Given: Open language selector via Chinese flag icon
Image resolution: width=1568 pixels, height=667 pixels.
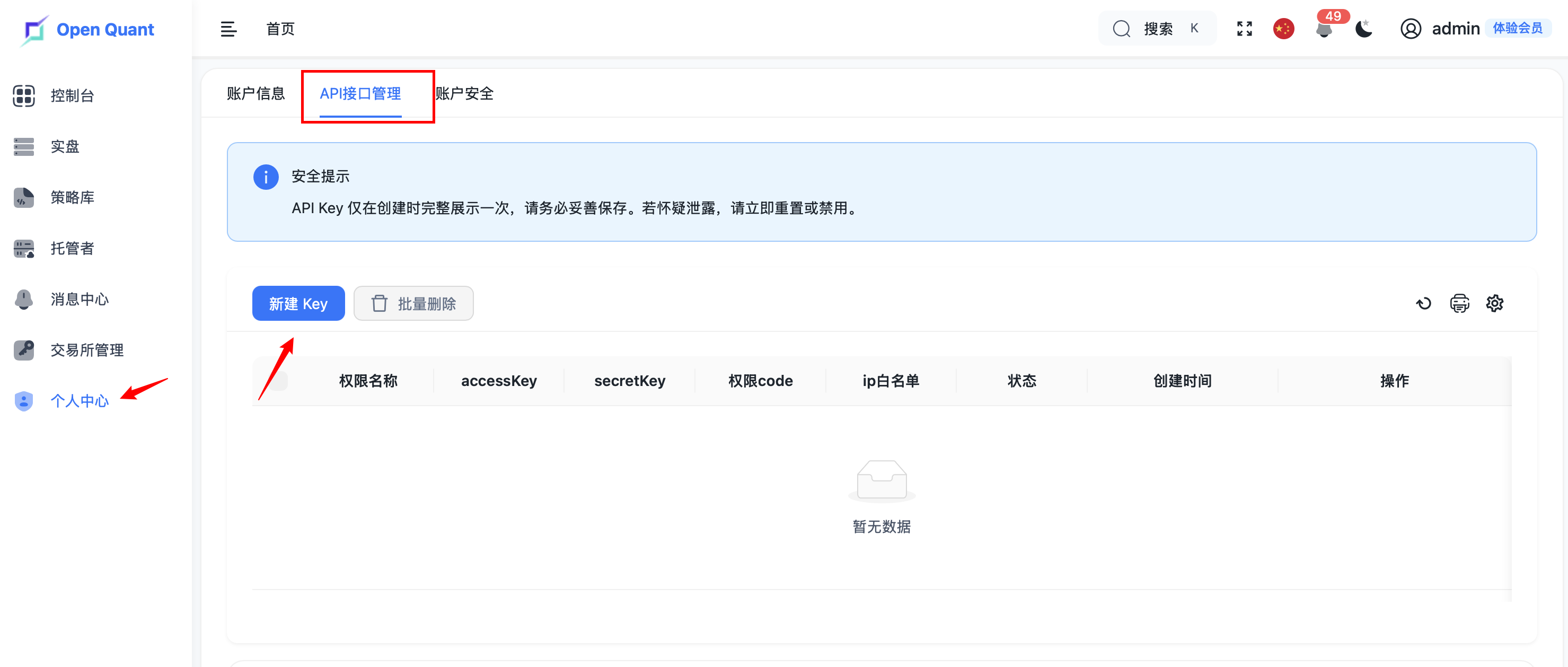Looking at the screenshot, I should click(x=1283, y=29).
